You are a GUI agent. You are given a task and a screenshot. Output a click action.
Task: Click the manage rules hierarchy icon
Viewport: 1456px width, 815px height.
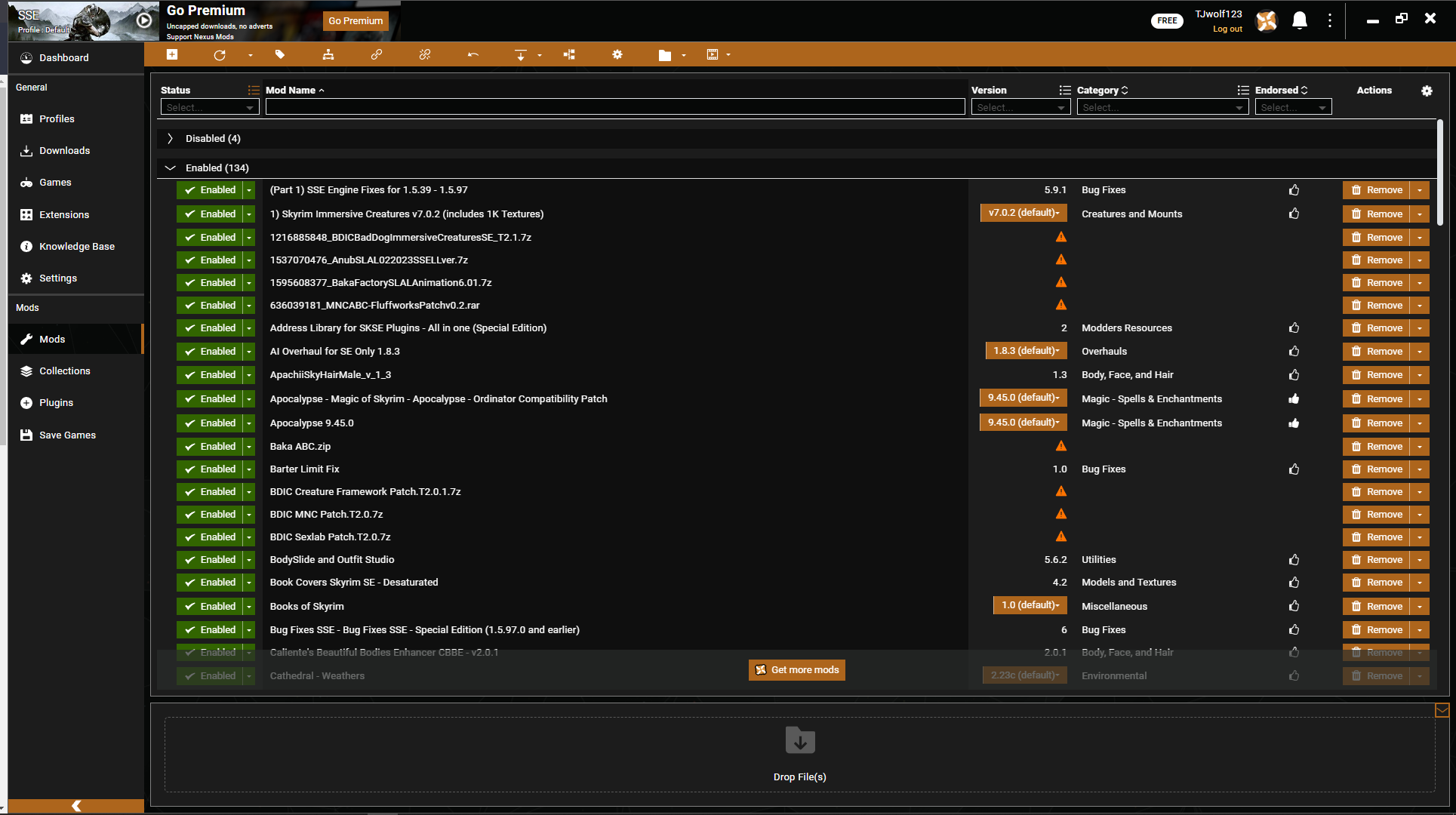click(x=328, y=54)
